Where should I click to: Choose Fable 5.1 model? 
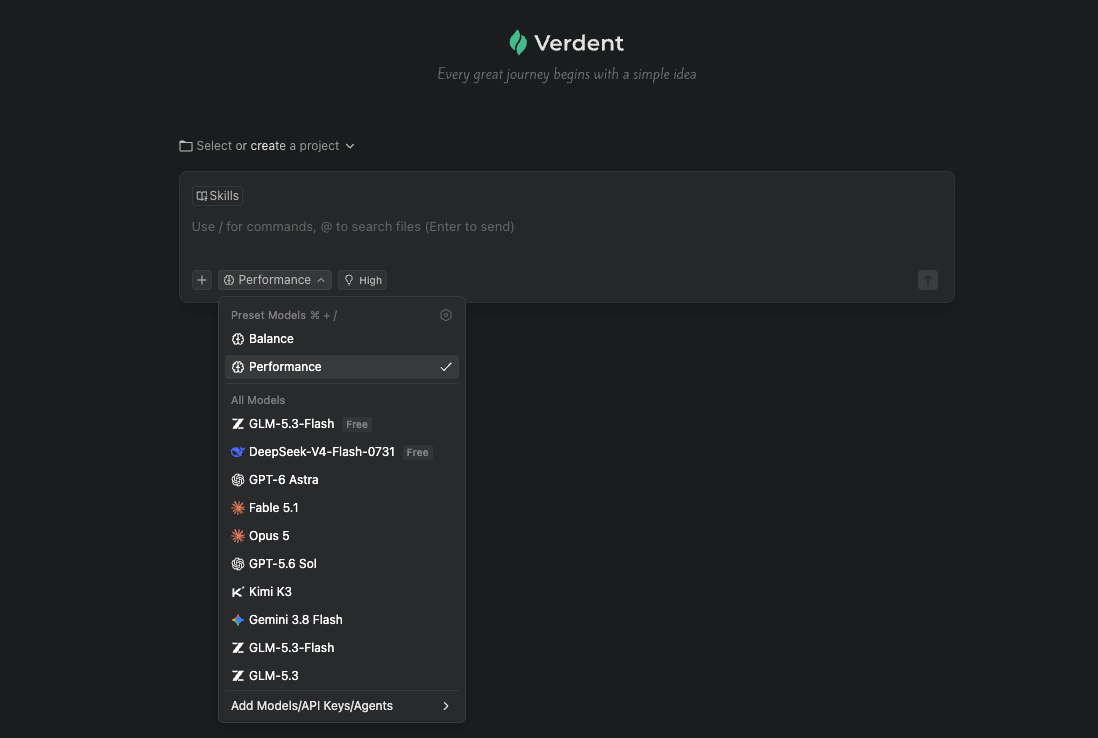tap(342, 508)
